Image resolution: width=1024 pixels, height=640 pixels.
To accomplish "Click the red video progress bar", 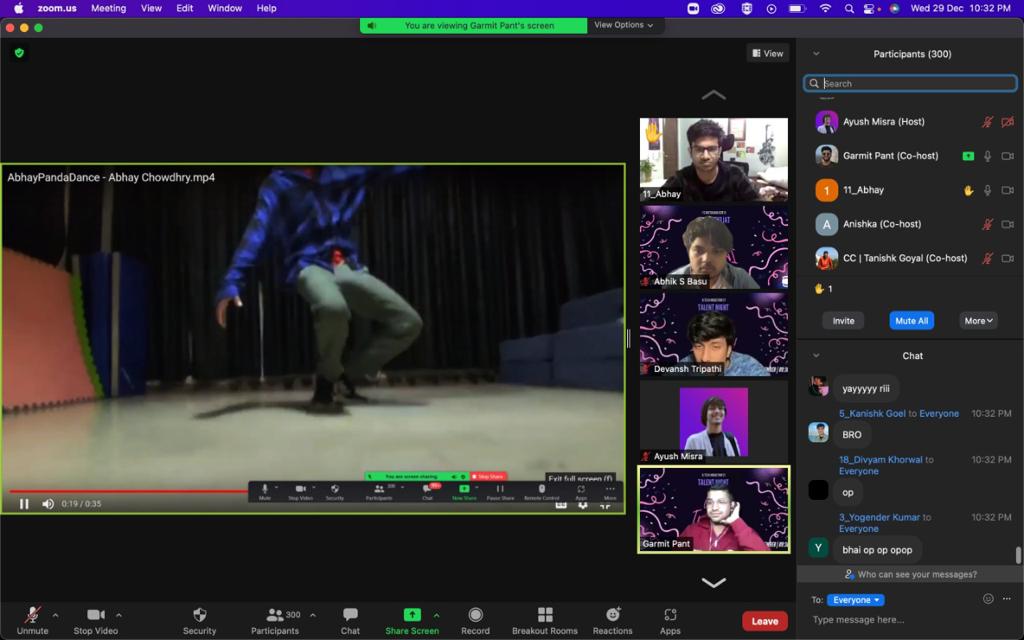I will coord(128,491).
